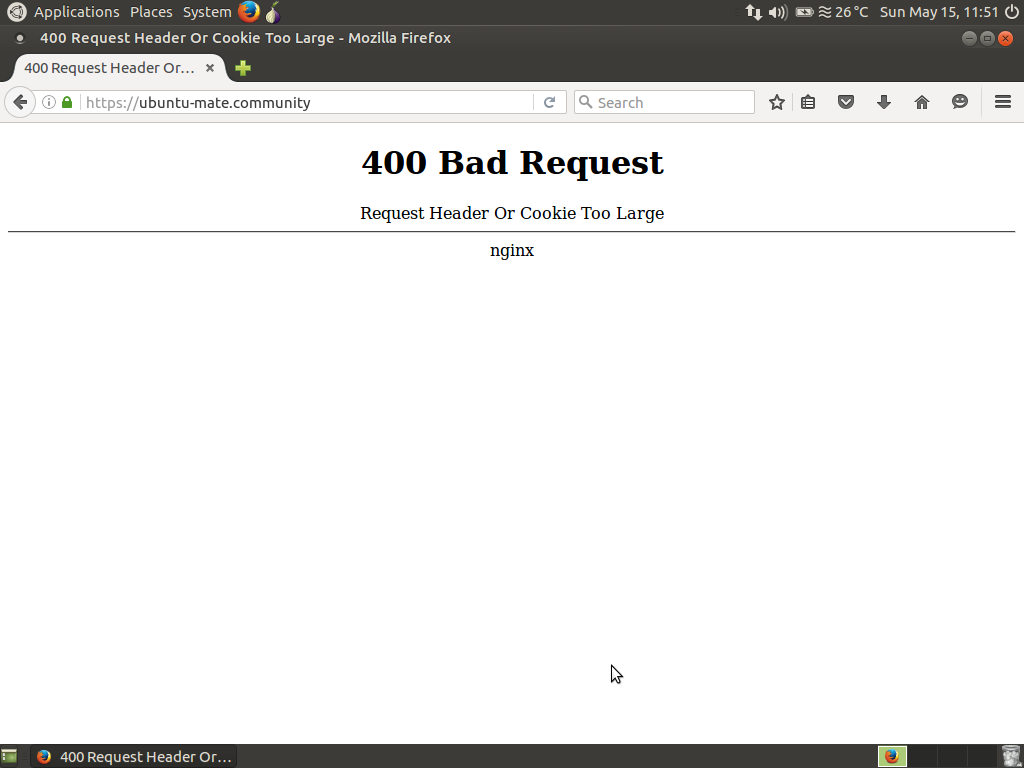
Task: Select the 400 Request Header Or tab
Action: coord(109,68)
